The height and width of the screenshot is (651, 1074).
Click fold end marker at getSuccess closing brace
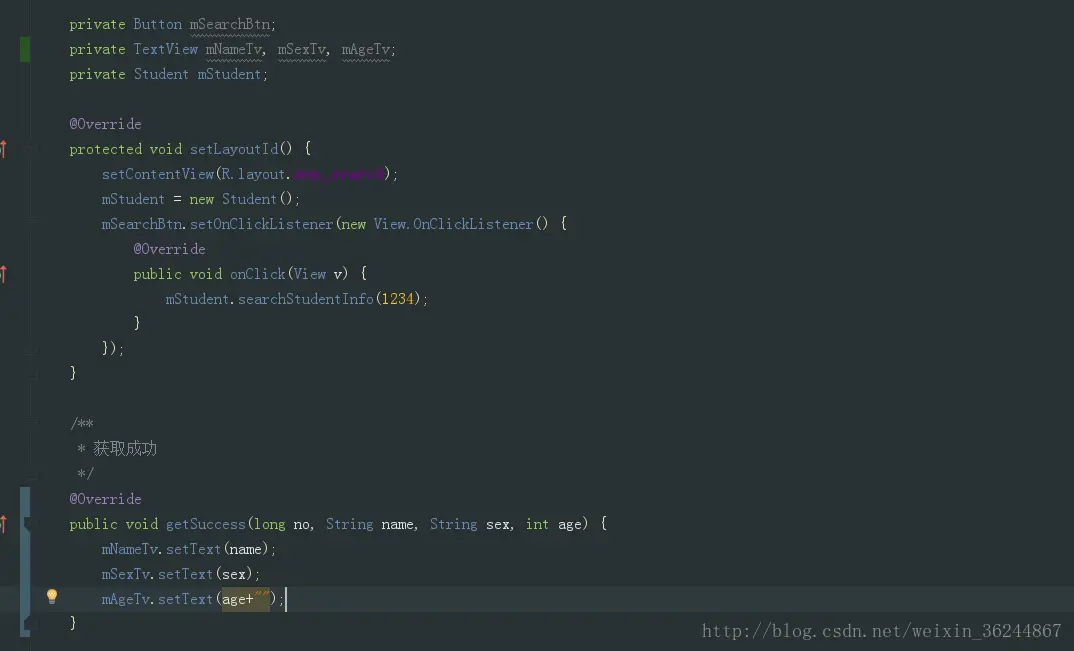click(x=27, y=623)
